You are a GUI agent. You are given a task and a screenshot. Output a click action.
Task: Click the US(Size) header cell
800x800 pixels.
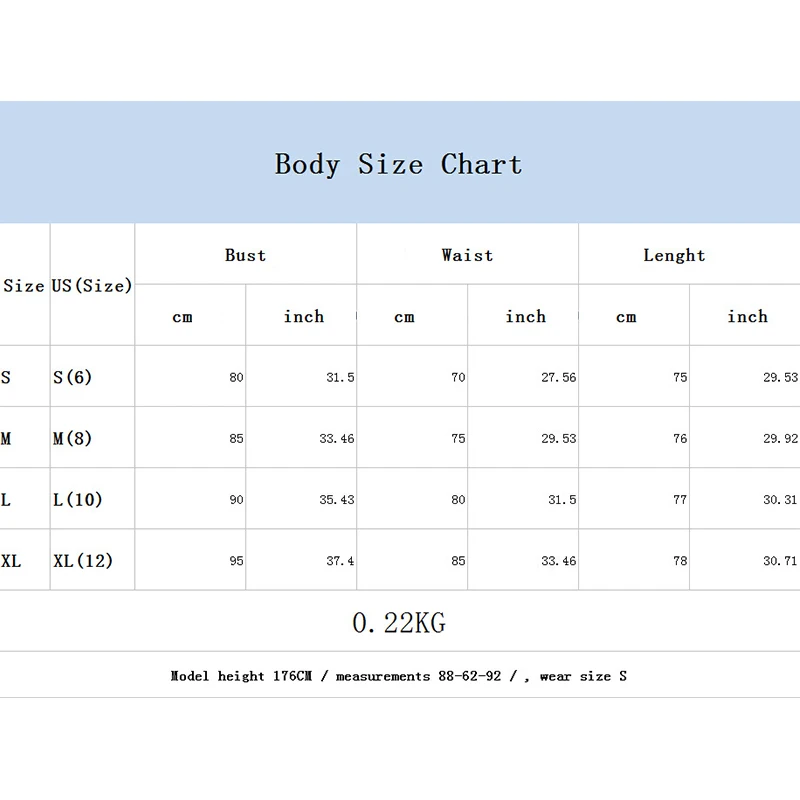tap(92, 285)
